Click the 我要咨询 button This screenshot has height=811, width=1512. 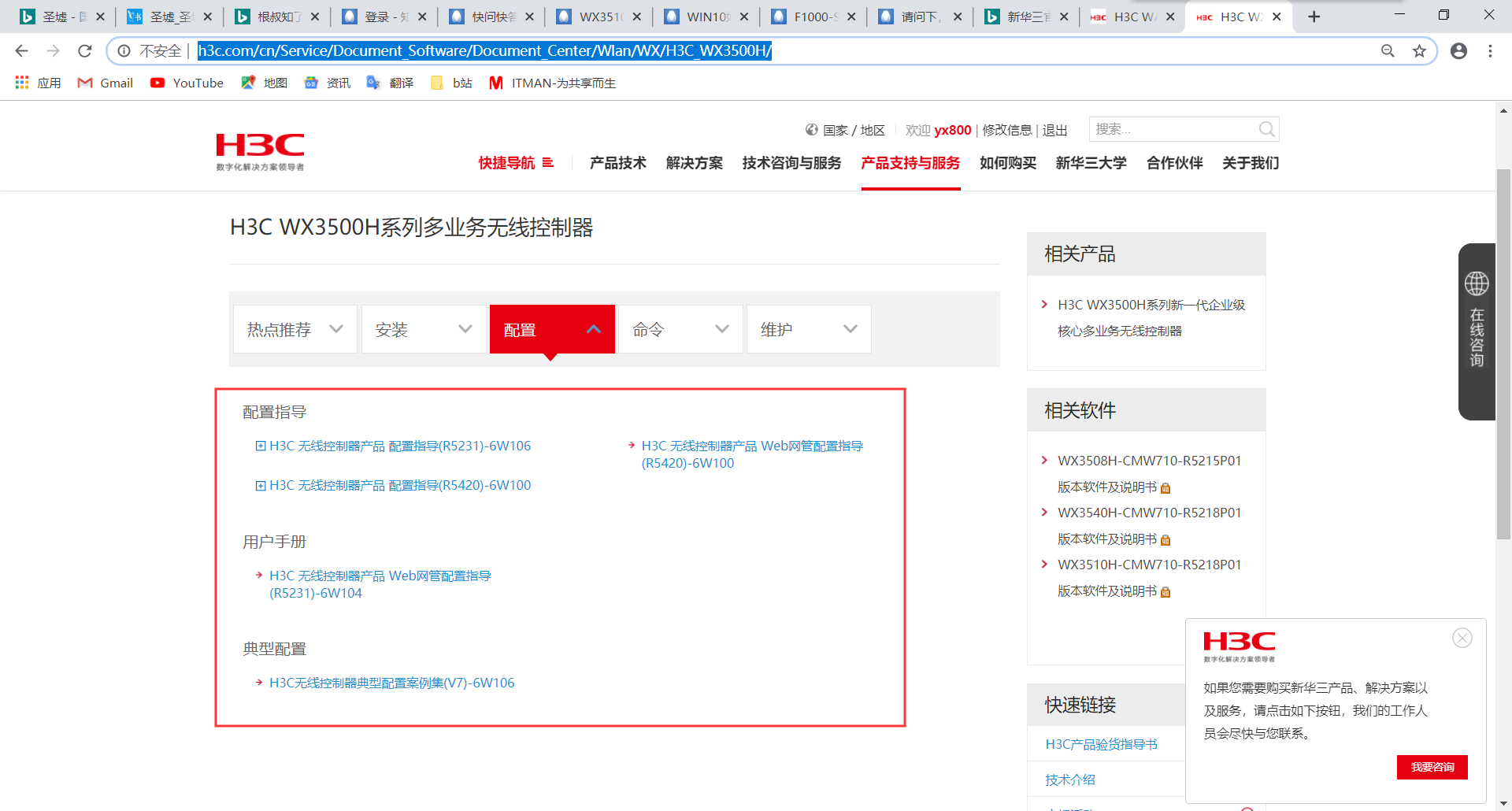tap(1432, 767)
